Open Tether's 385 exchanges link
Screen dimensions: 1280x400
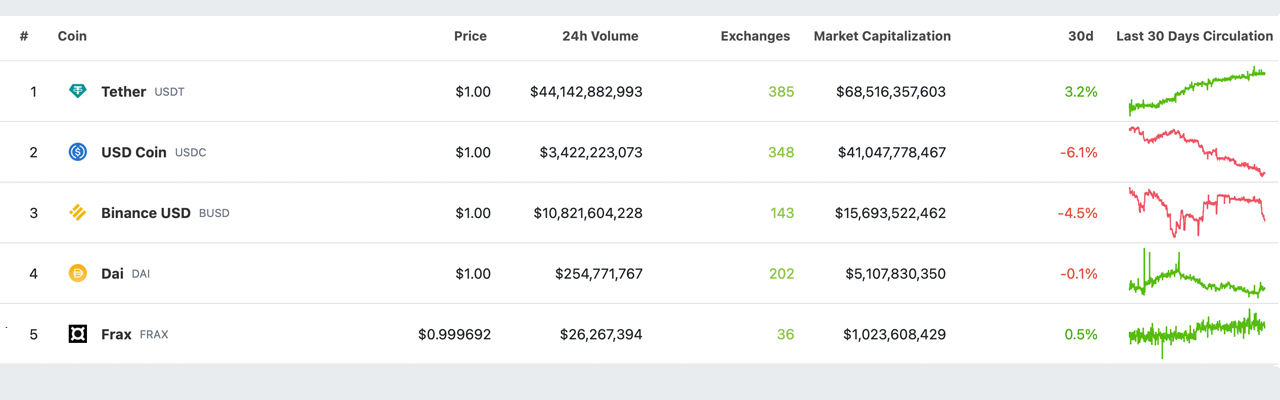[x=781, y=92]
